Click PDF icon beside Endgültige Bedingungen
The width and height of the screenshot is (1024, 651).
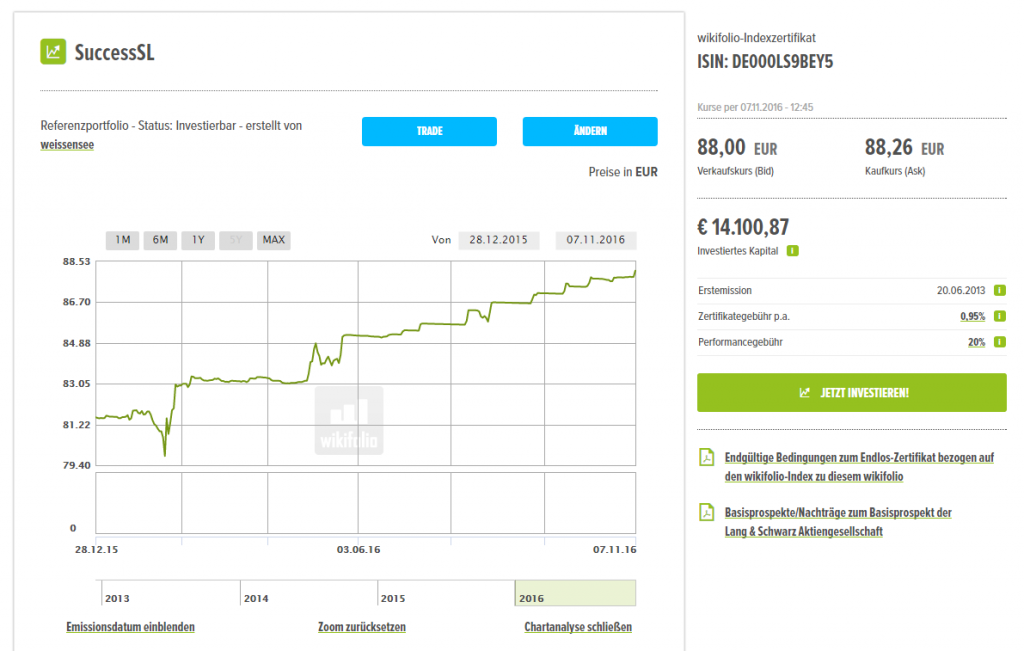706,458
